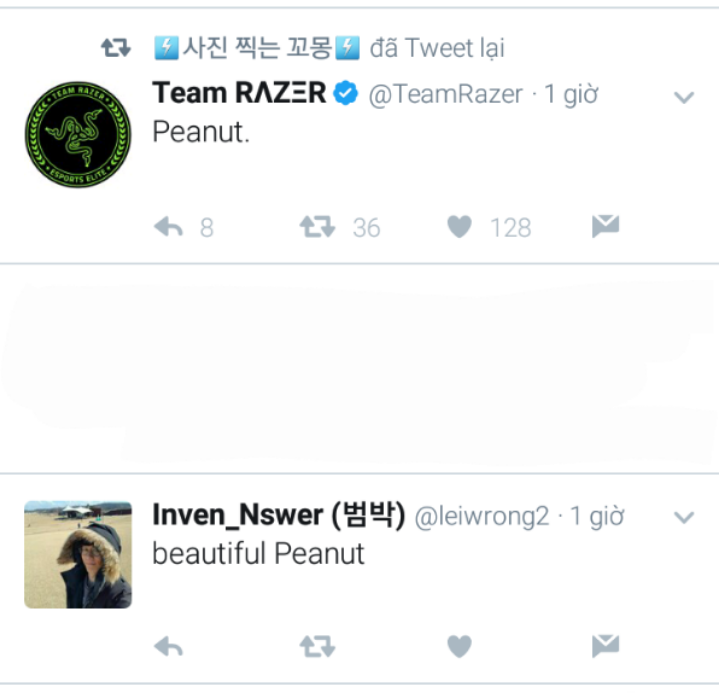Go to @TeamRazer handle
This screenshot has height=693, width=719.
[x=446, y=95]
